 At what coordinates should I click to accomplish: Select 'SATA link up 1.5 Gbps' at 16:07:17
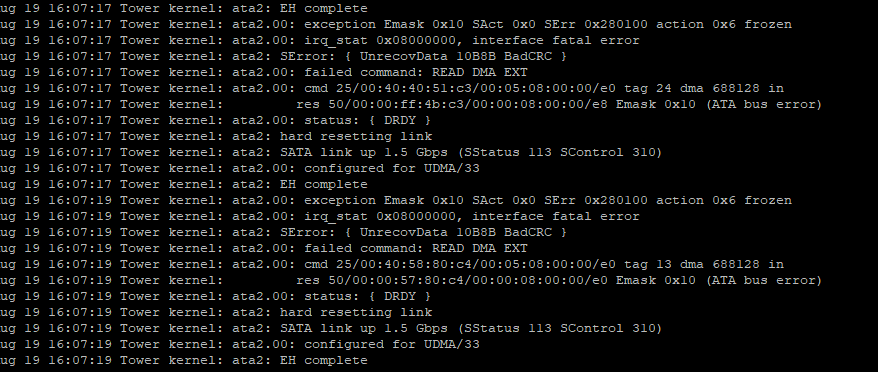(x=363, y=152)
